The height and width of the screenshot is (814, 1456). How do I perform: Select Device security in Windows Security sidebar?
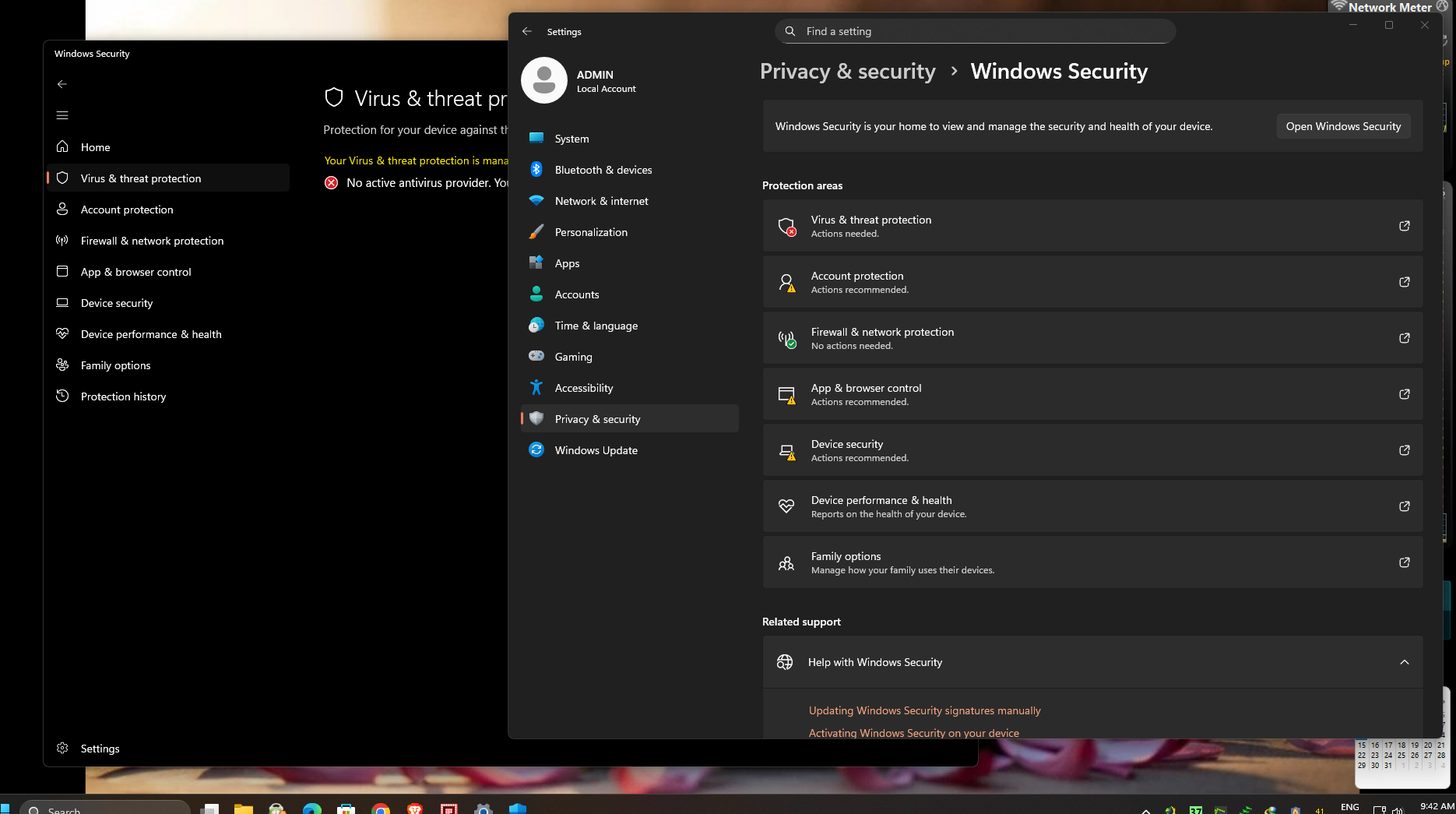(168, 303)
